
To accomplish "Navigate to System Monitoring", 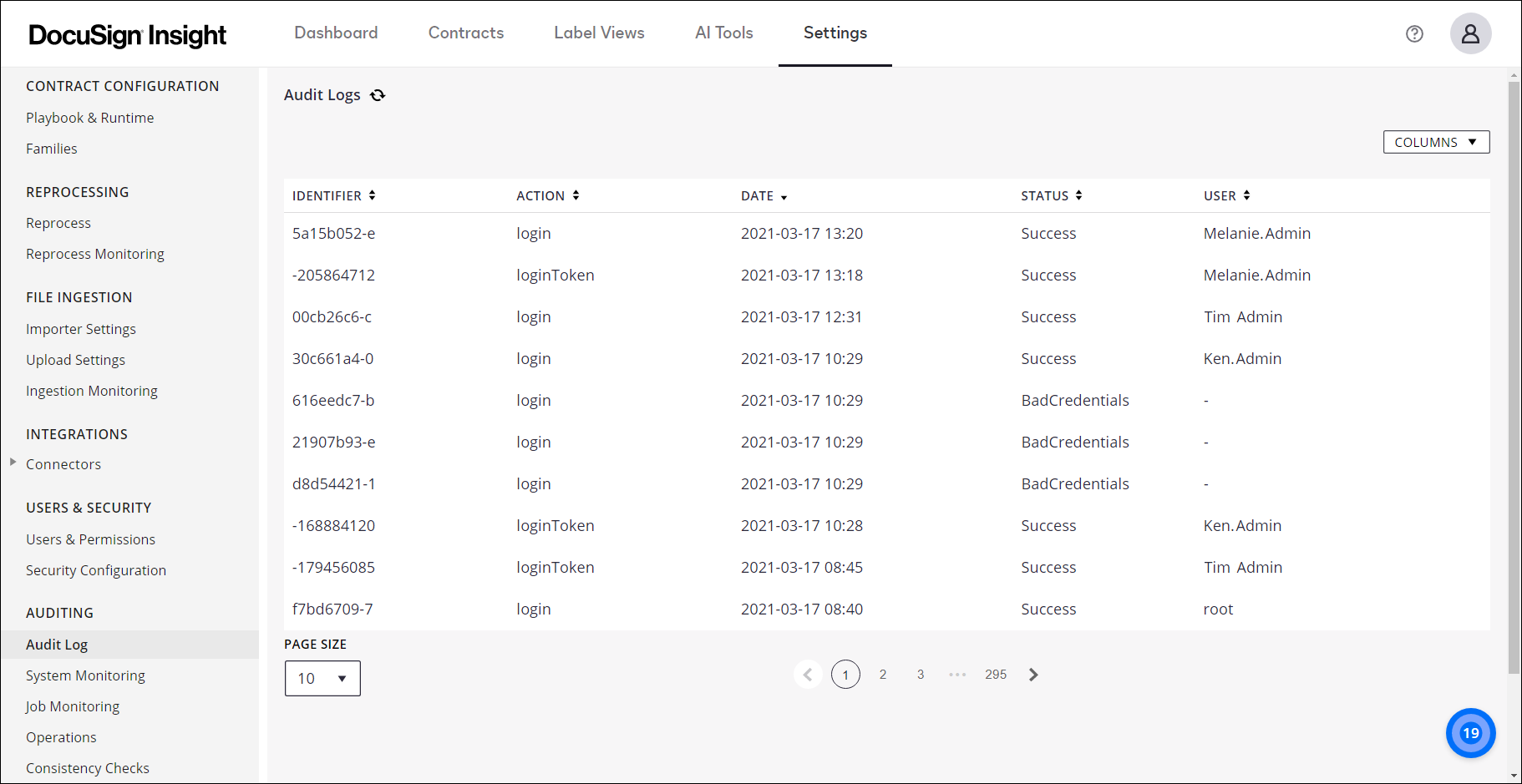I will (85, 675).
